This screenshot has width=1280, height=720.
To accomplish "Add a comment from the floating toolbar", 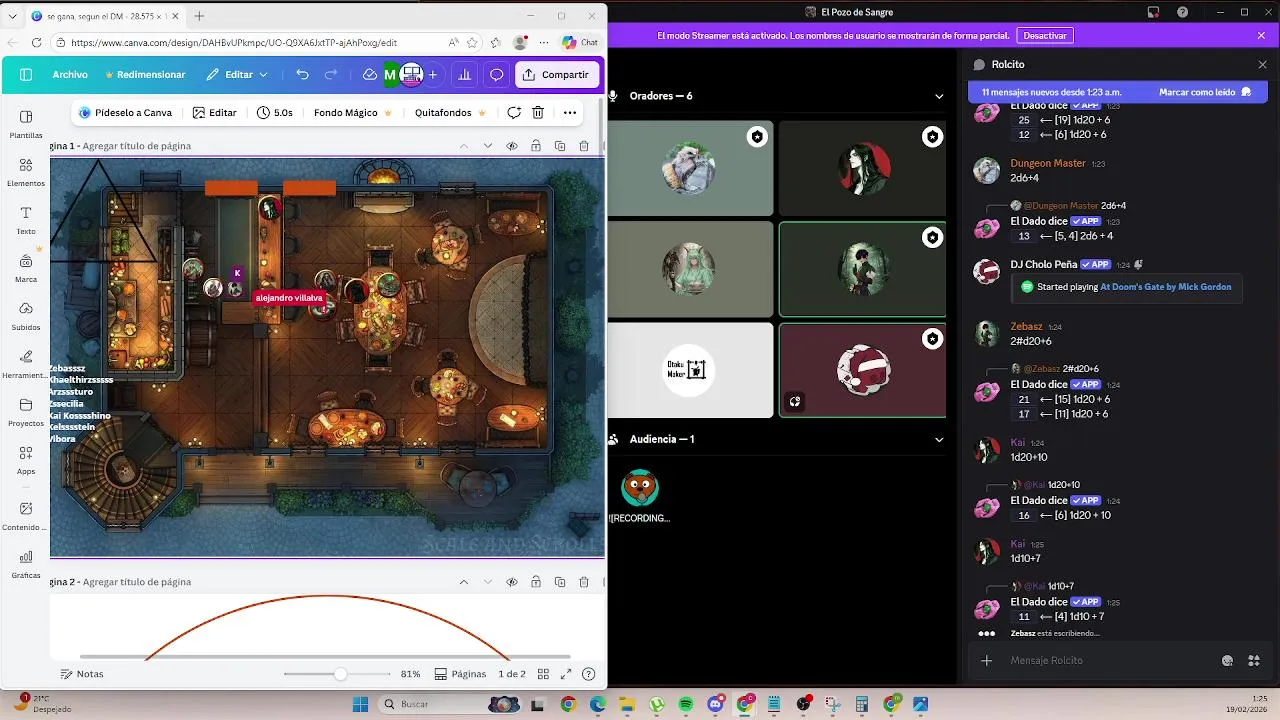I will [514, 113].
